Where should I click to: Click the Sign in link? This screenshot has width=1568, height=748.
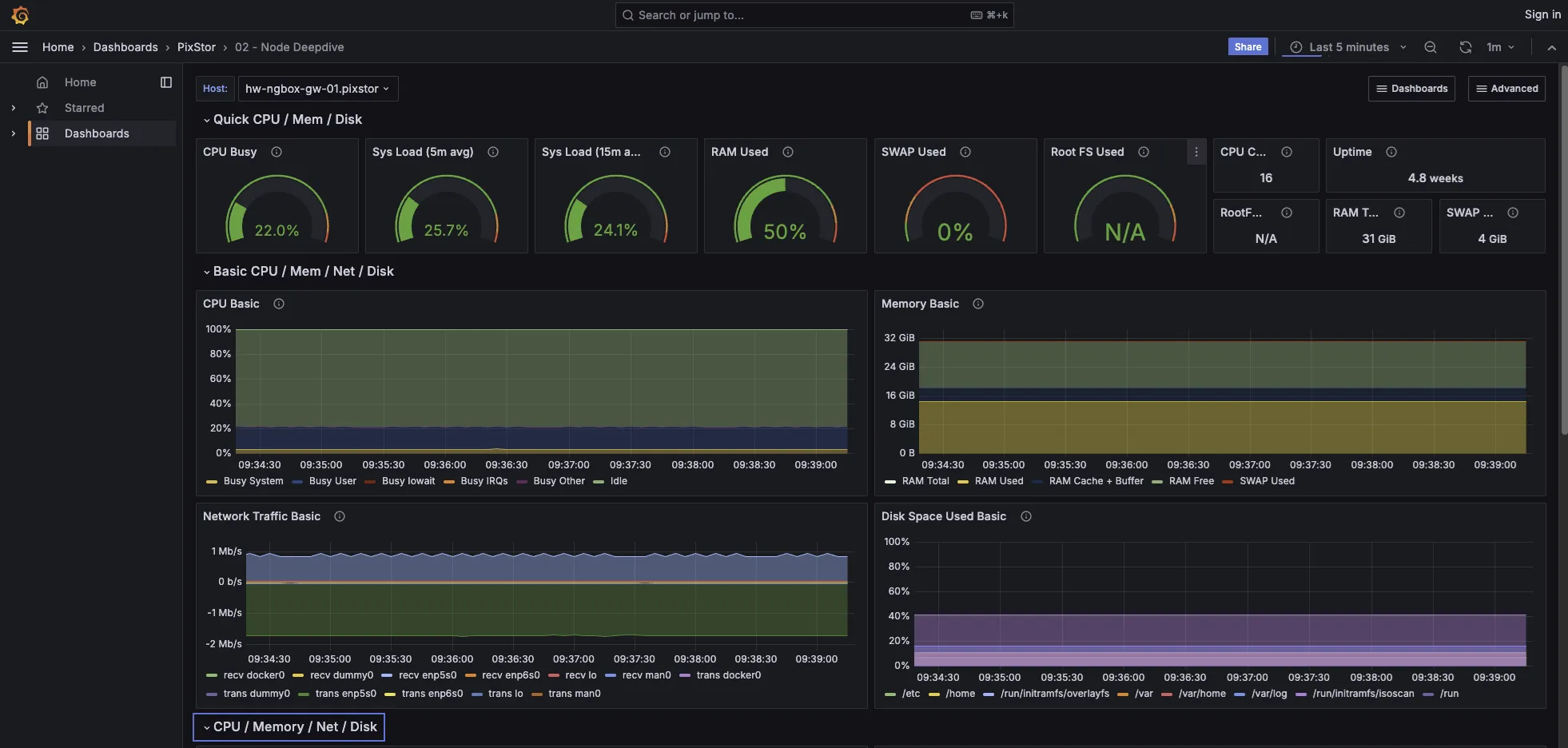1542,14
